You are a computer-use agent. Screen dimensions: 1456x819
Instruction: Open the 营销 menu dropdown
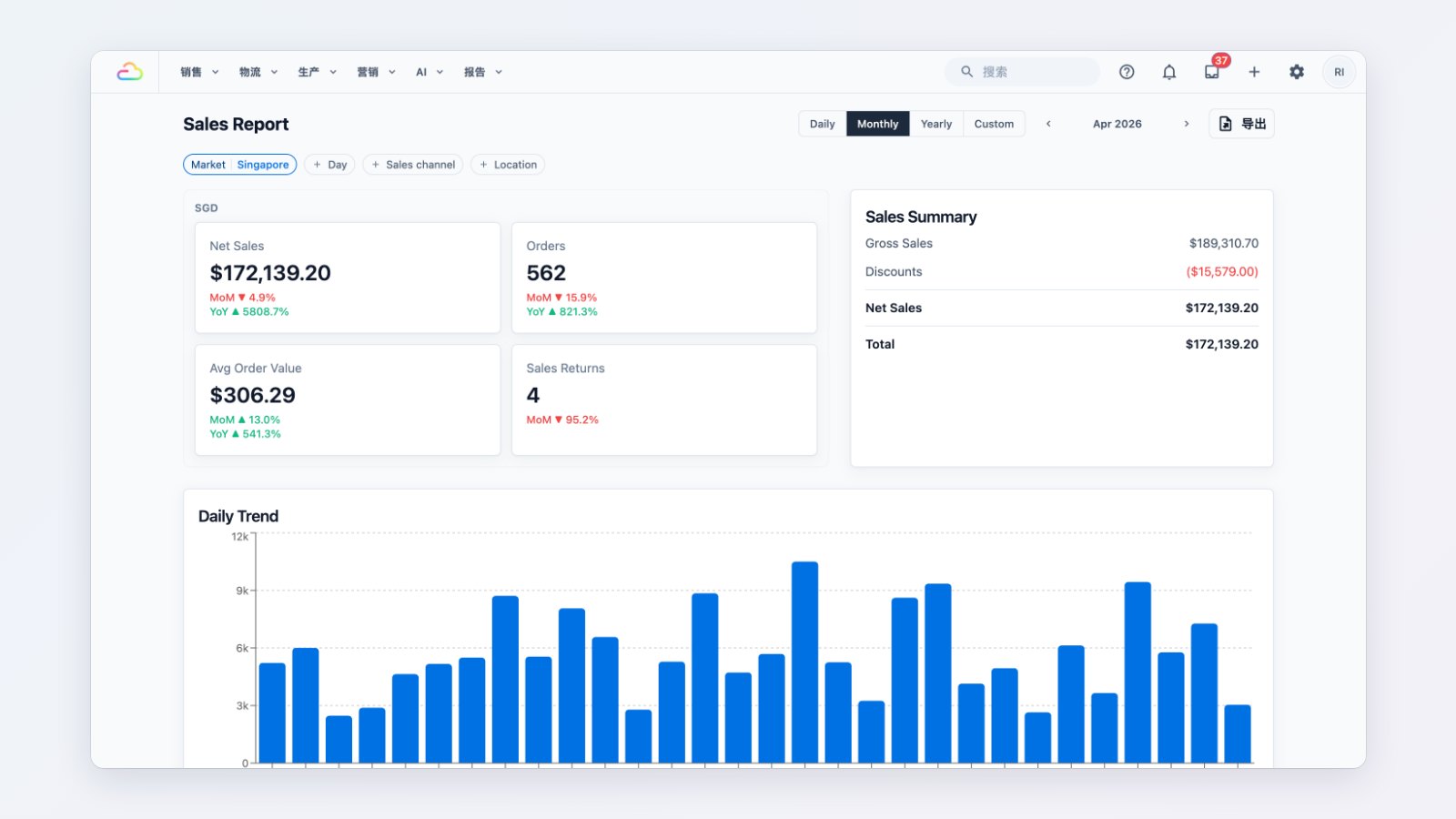click(x=376, y=72)
